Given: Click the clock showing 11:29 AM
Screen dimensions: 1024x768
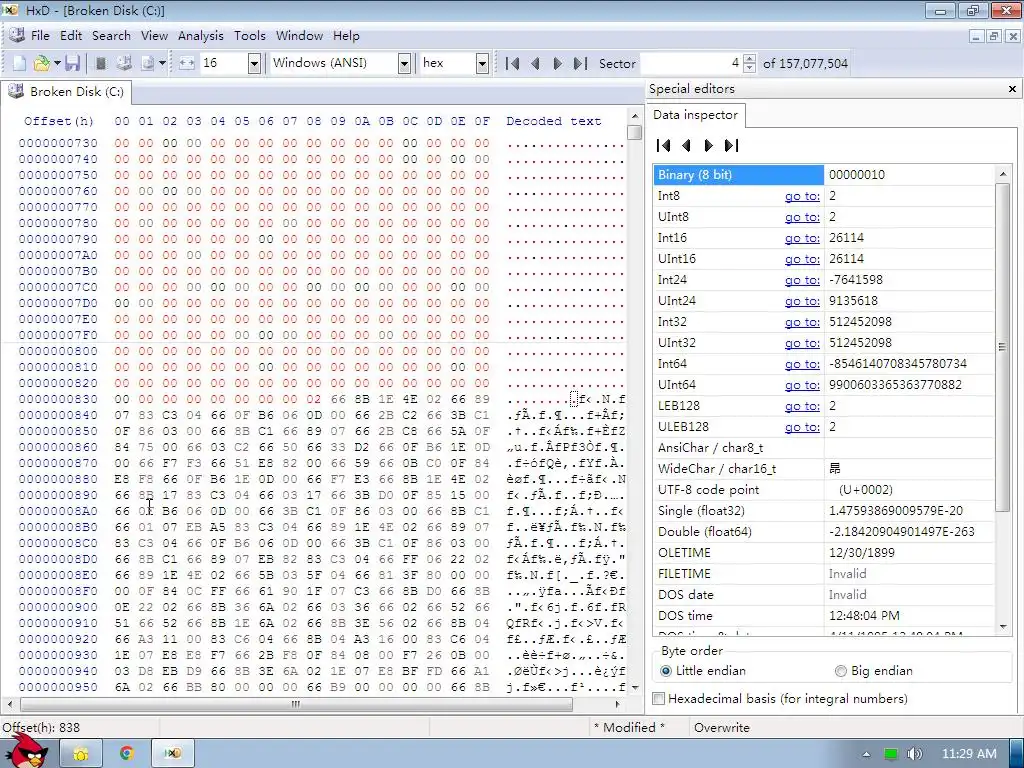Looking at the screenshot, I should point(969,754).
